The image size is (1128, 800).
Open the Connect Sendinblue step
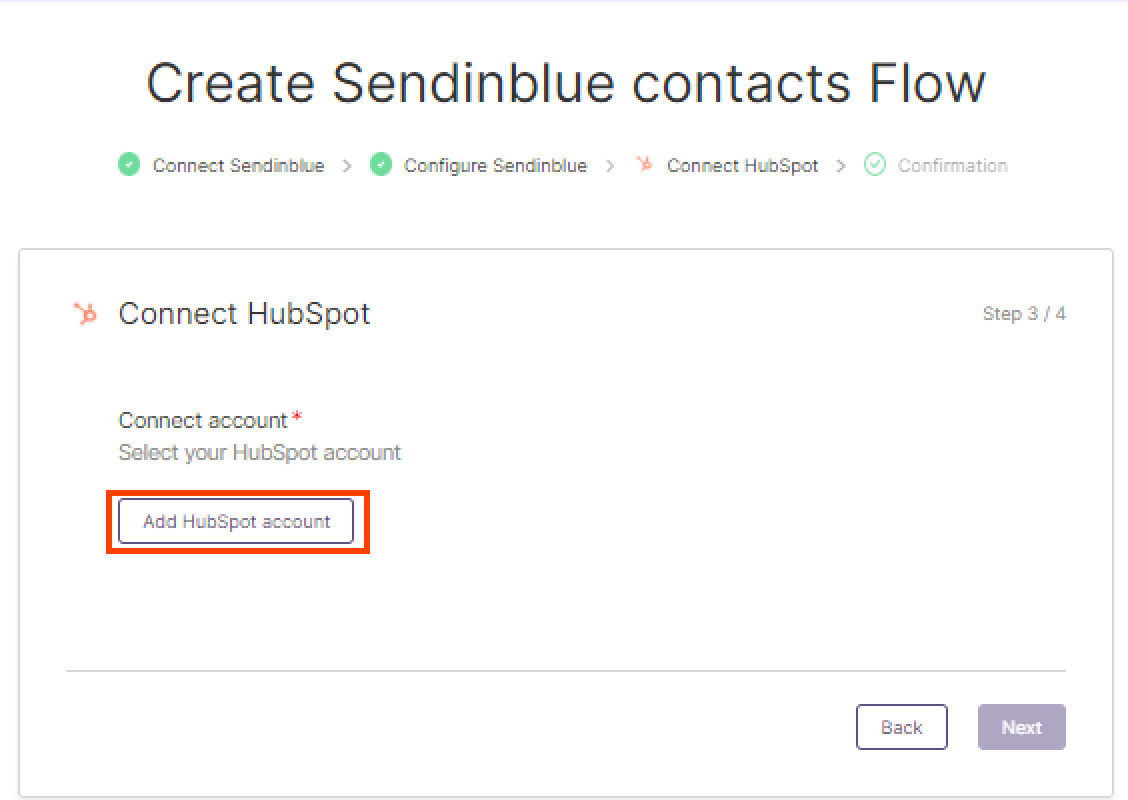(x=238, y=165)
